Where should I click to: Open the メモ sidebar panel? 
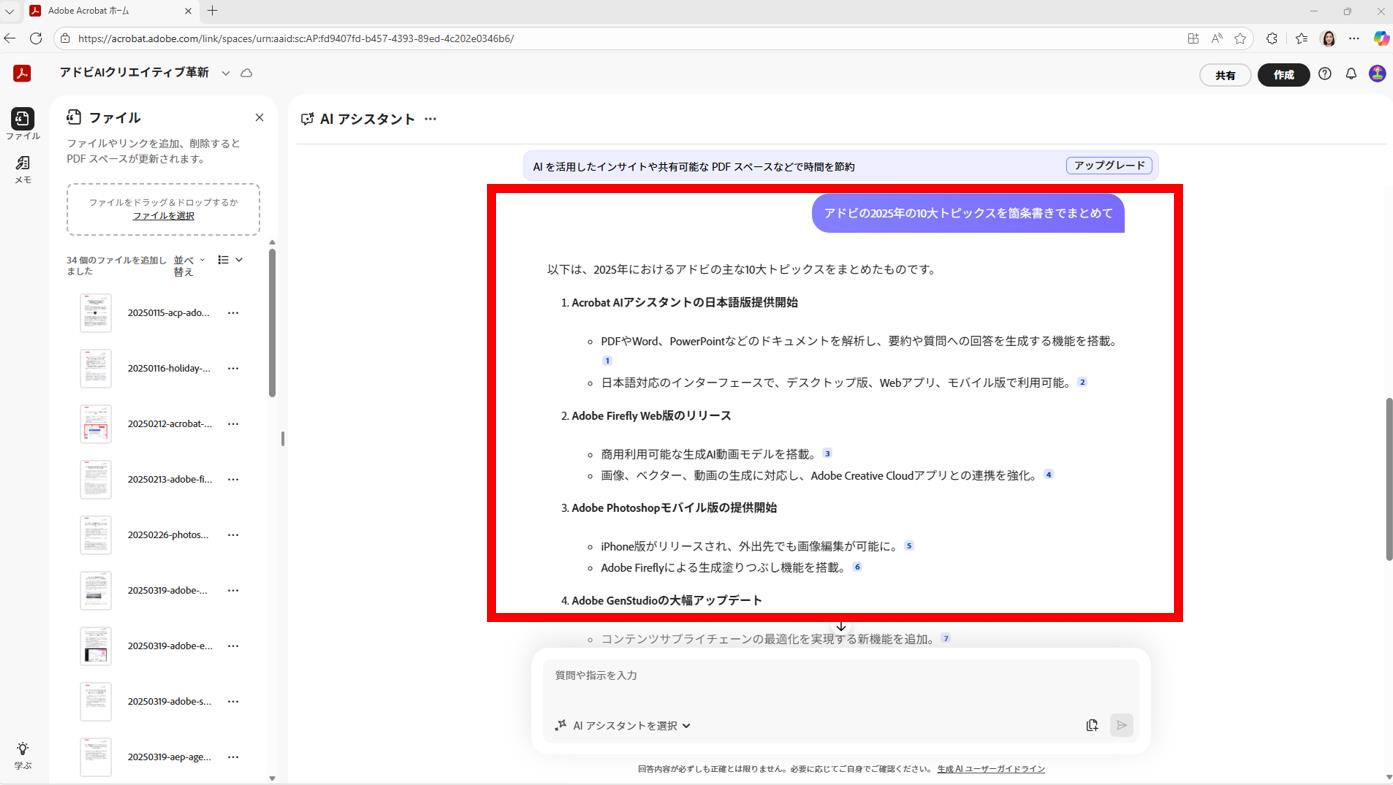tap(22, 169)
